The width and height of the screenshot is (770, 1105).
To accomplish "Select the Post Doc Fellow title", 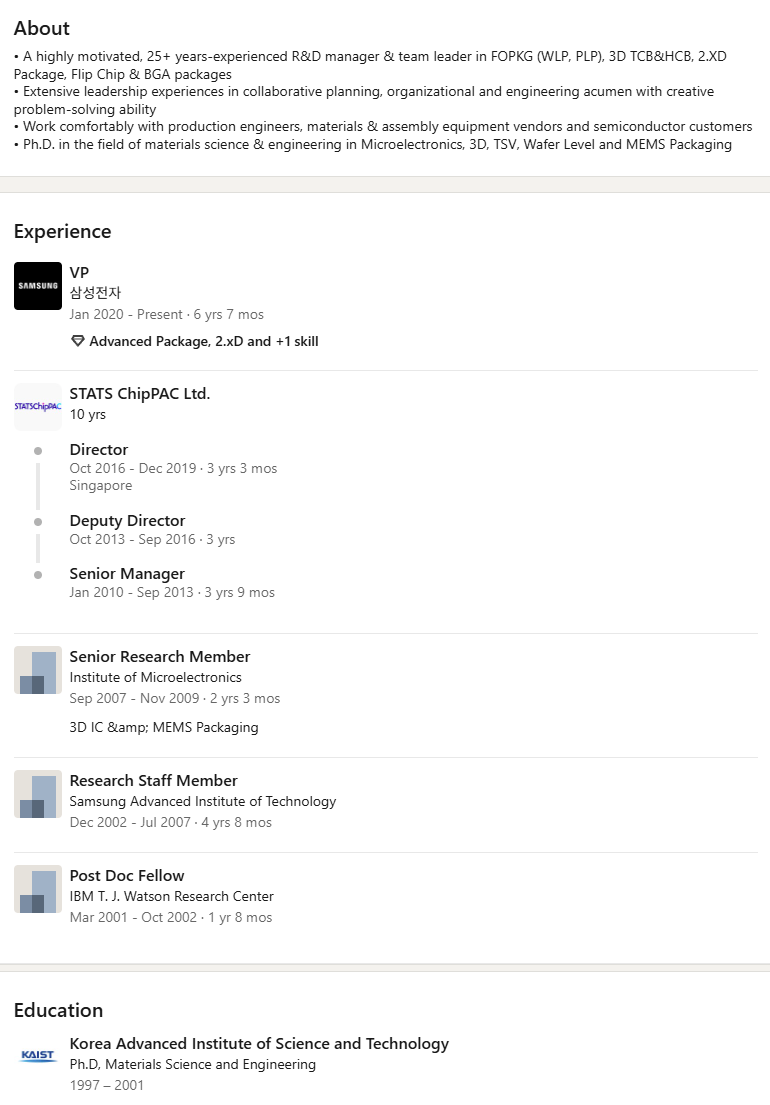I will (127, 875).
